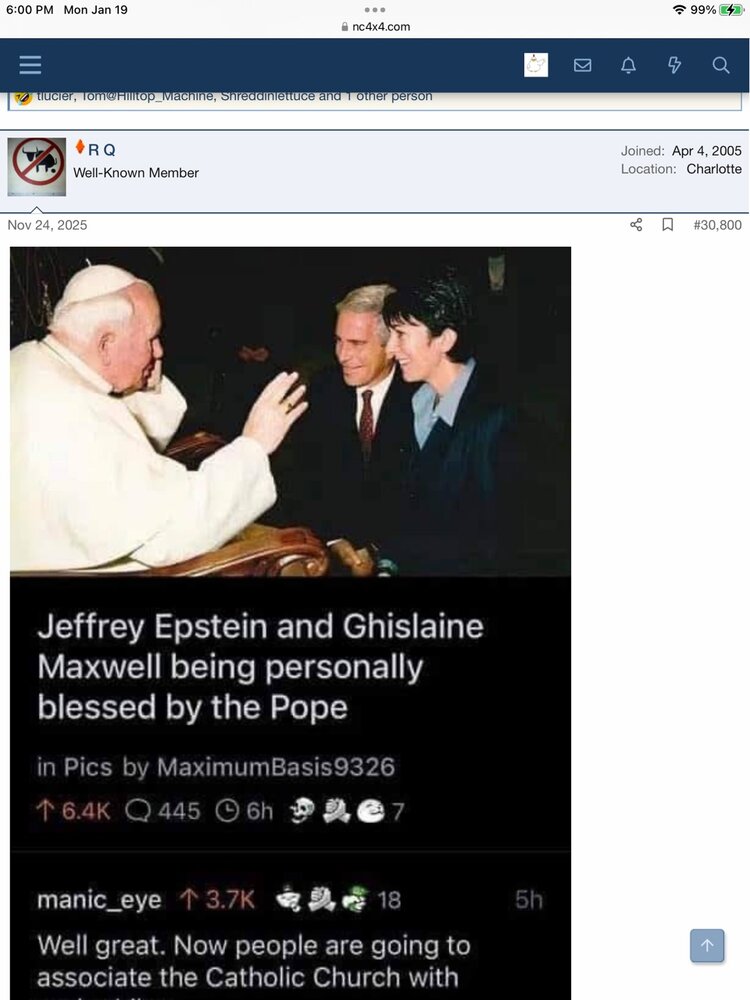
Task: Open the forum search magnifier
Action: tap(721, 65)
